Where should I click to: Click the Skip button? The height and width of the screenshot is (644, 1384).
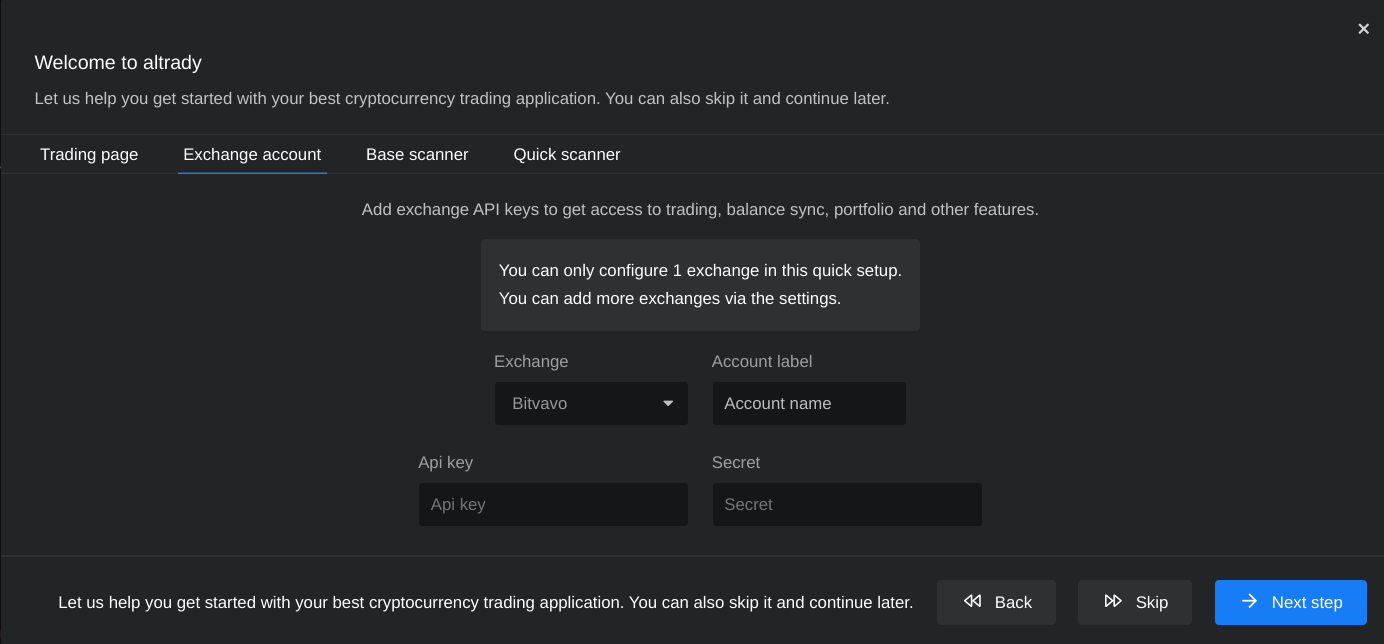(x=1135, y=602)
